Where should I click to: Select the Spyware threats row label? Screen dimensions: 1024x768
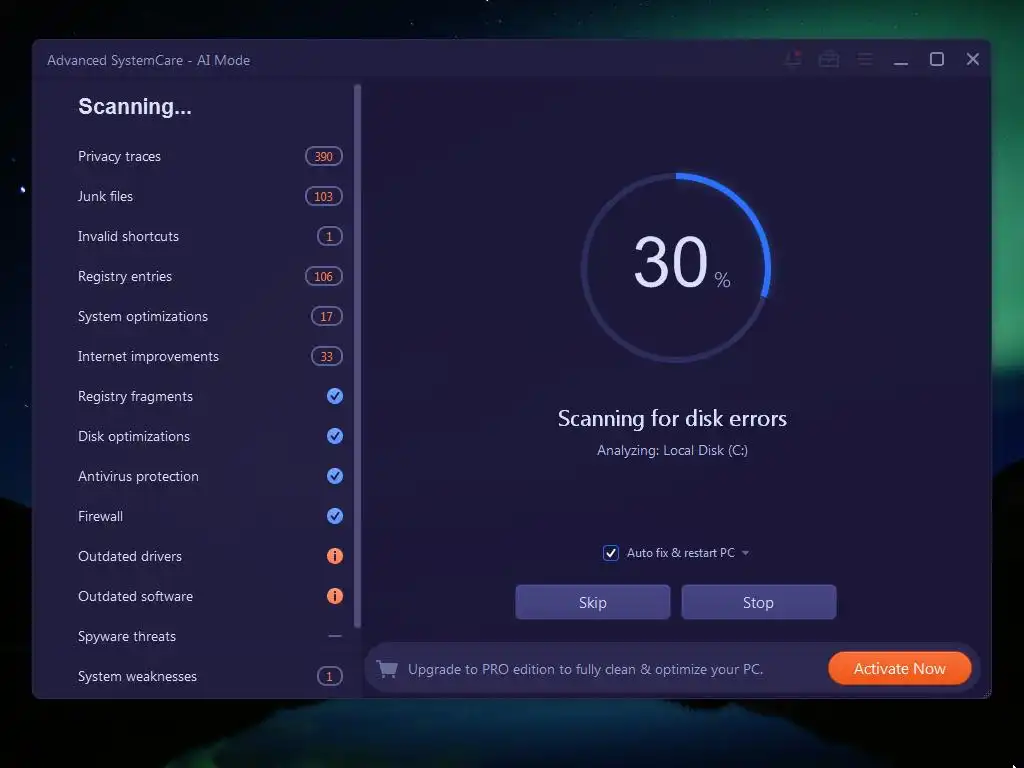pyautogui.click(x=127, y=636)
